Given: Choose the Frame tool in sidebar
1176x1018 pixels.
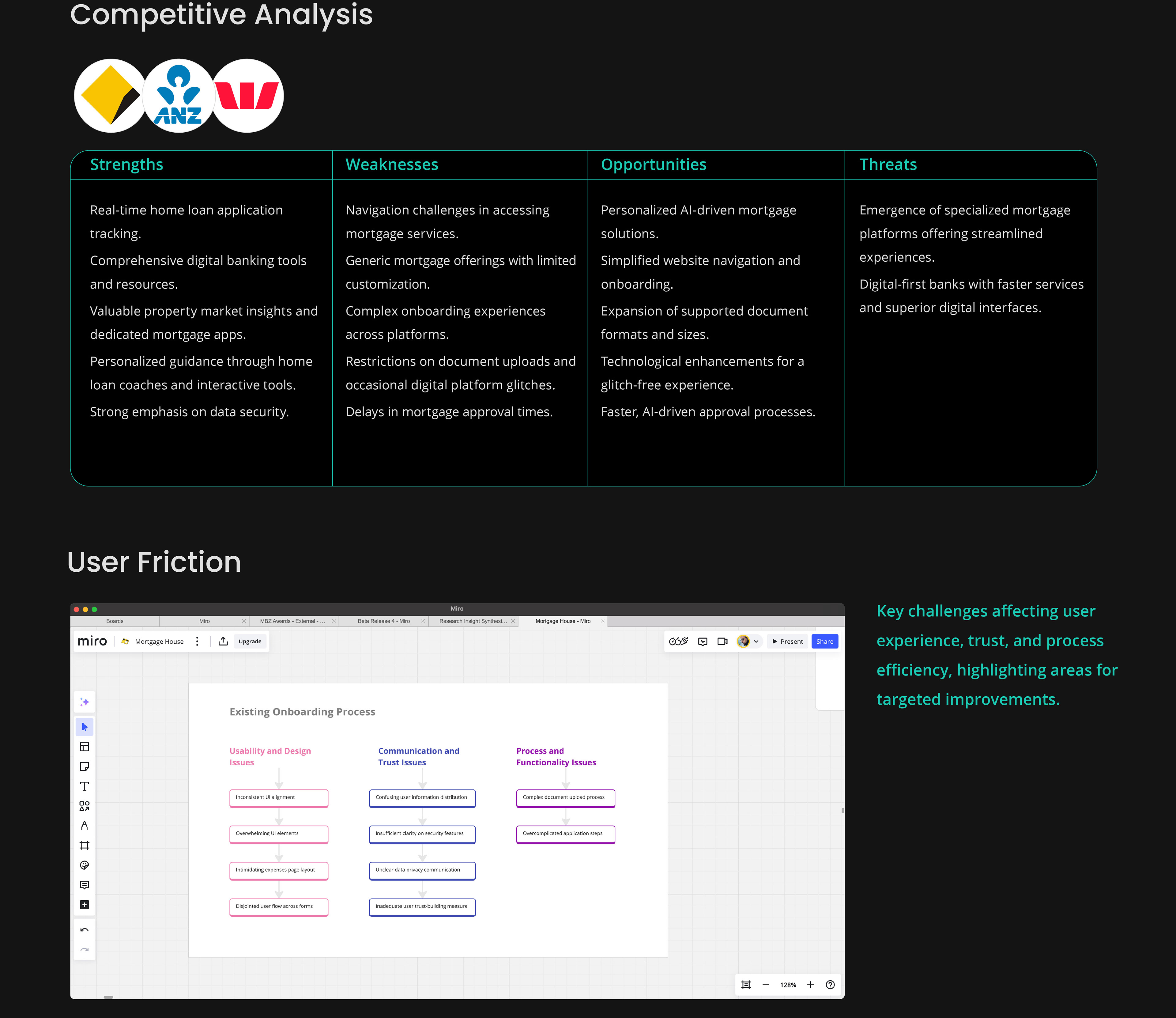Looking at the screenshot, I should [x=85, y=846].
